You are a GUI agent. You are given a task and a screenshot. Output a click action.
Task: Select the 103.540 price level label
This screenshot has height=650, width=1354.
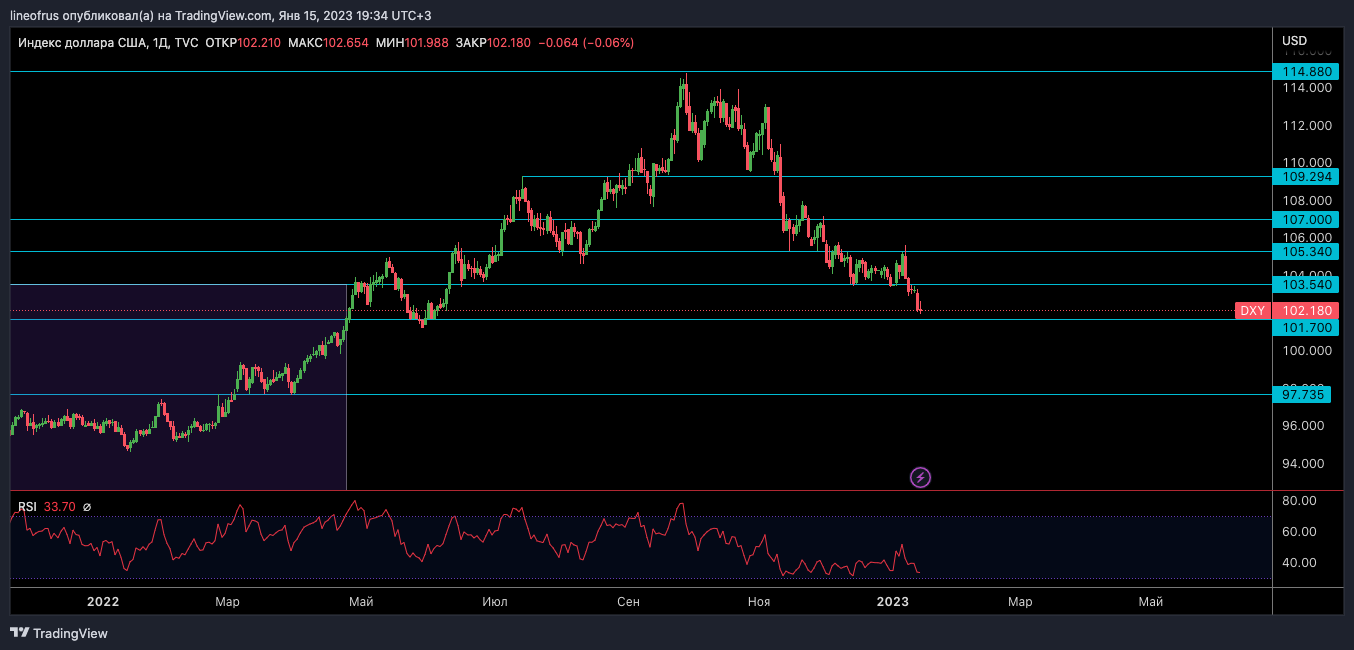(x=1306, y=285)
